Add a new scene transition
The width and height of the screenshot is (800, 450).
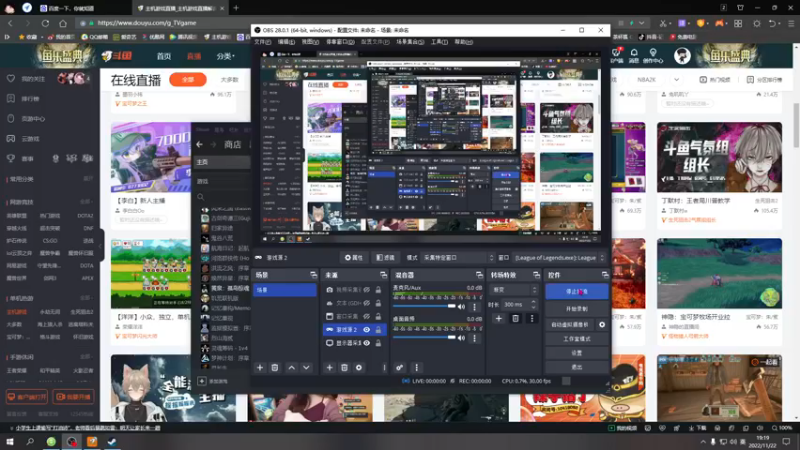click(x=498, y=318)
